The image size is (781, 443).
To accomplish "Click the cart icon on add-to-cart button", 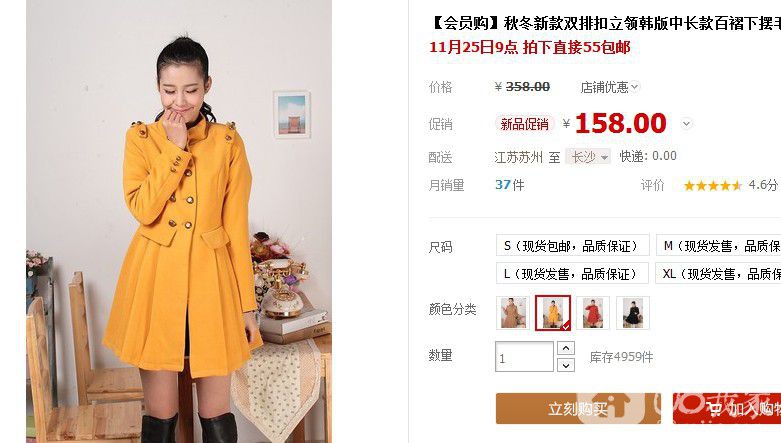I will (x=715, y=410).
